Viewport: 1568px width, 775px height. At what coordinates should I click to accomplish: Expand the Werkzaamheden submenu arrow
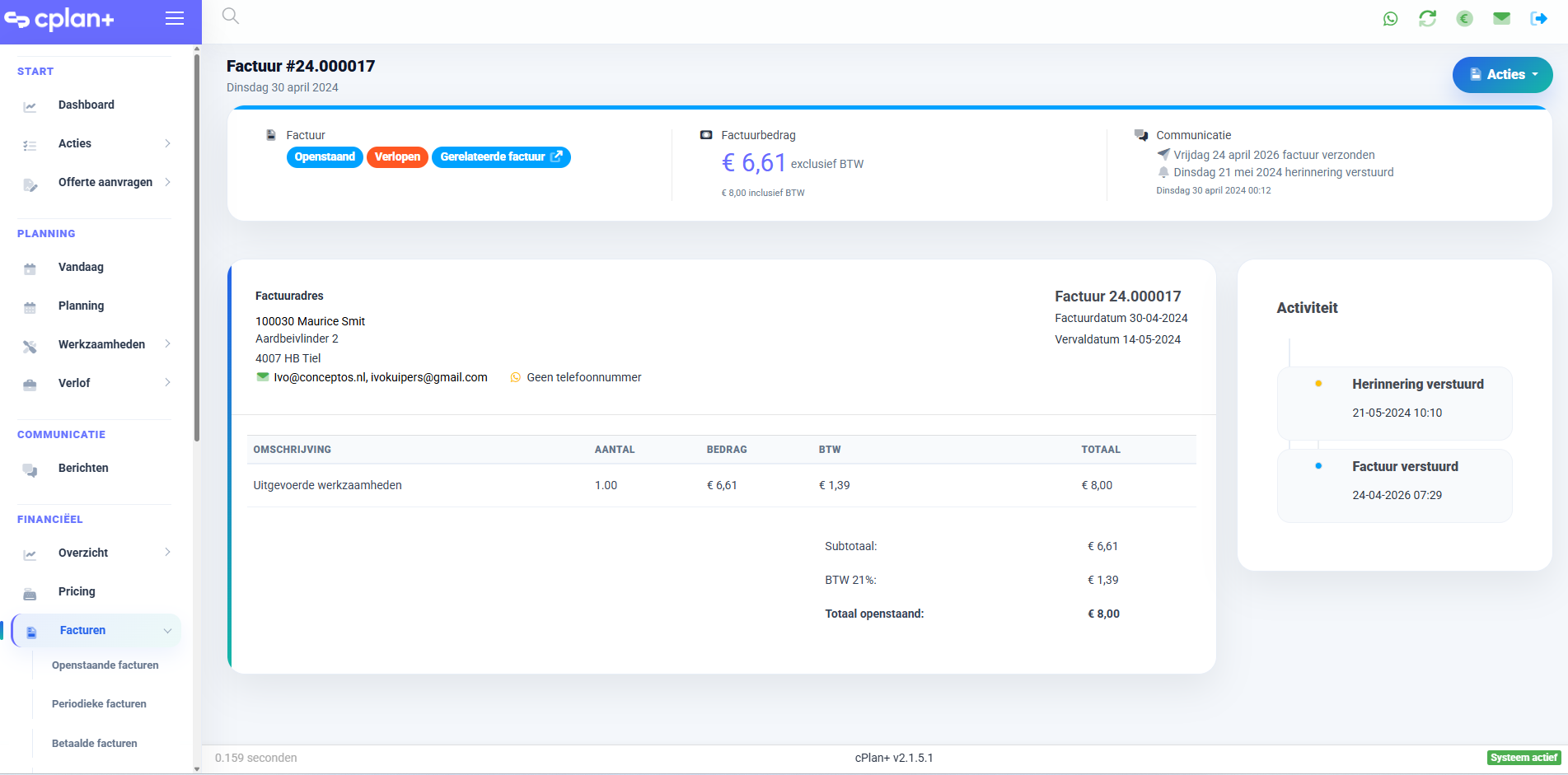pyautogui.click(x=167, y=344)
